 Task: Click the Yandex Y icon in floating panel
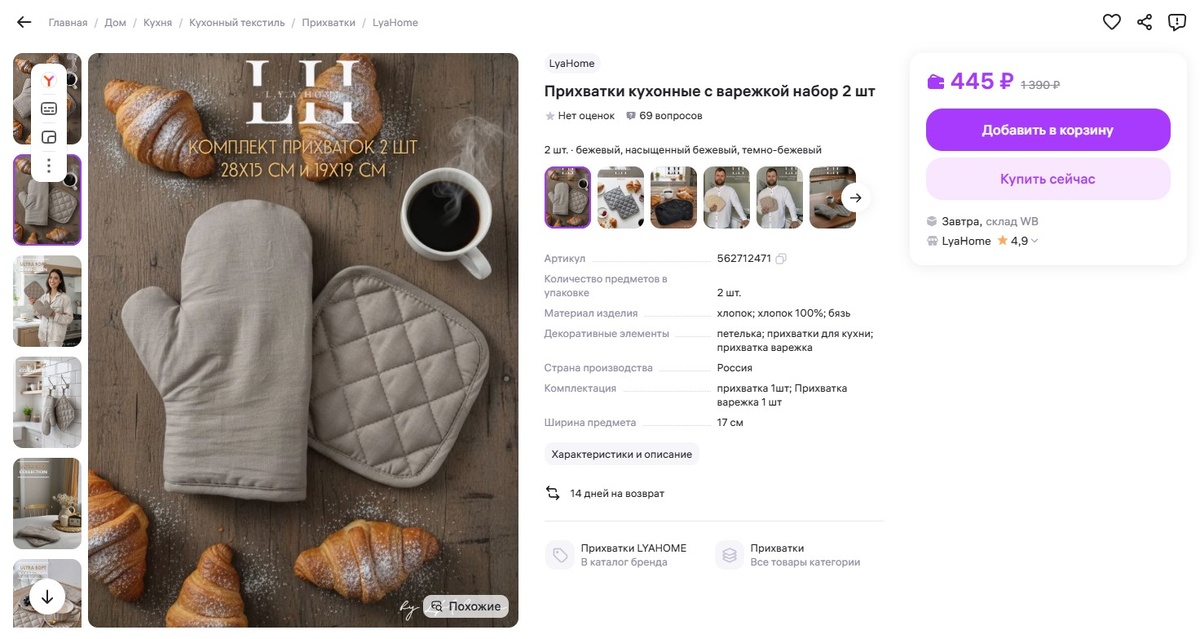coord(49,81)
